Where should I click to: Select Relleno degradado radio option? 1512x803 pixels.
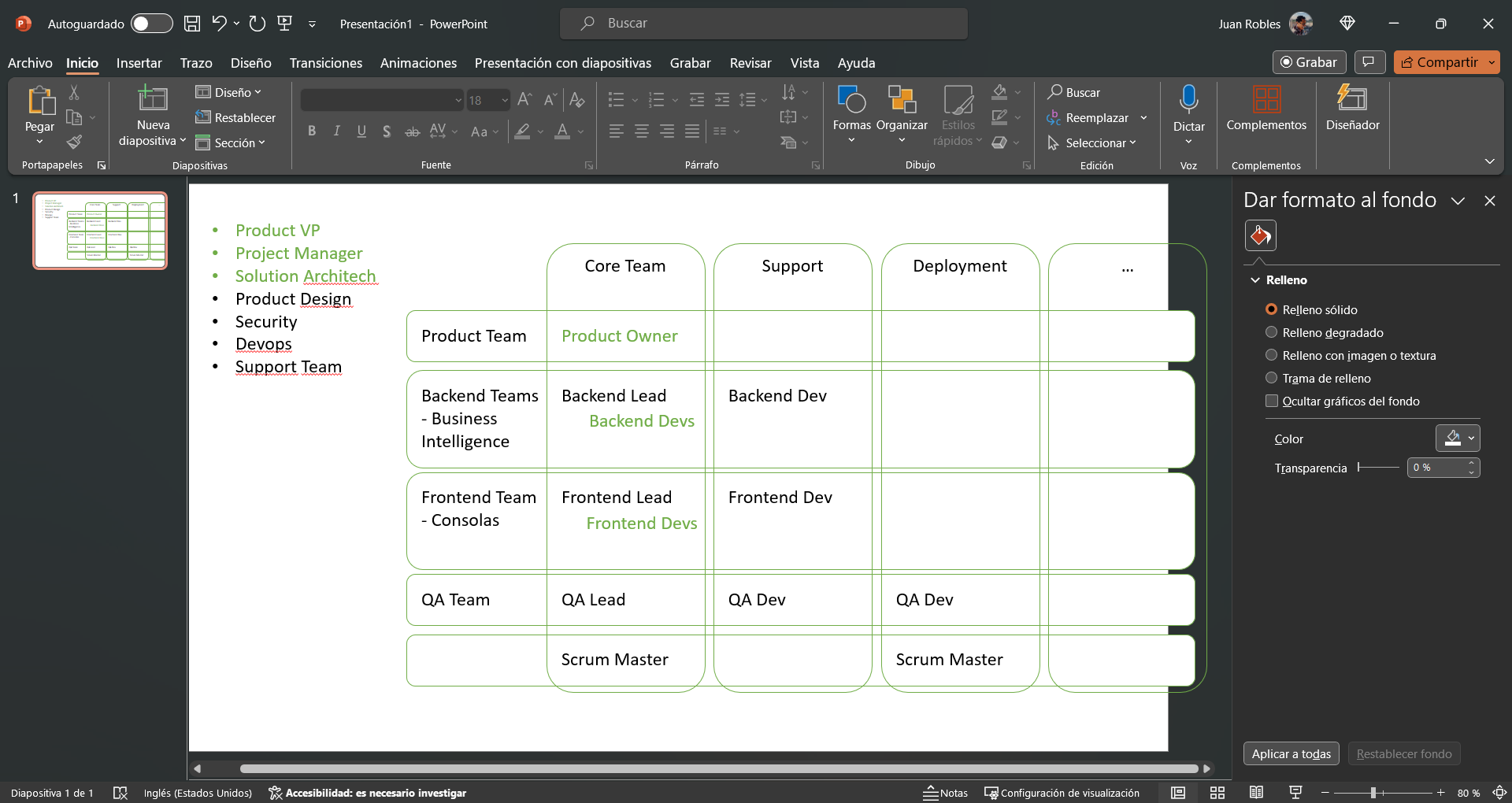1271,333
